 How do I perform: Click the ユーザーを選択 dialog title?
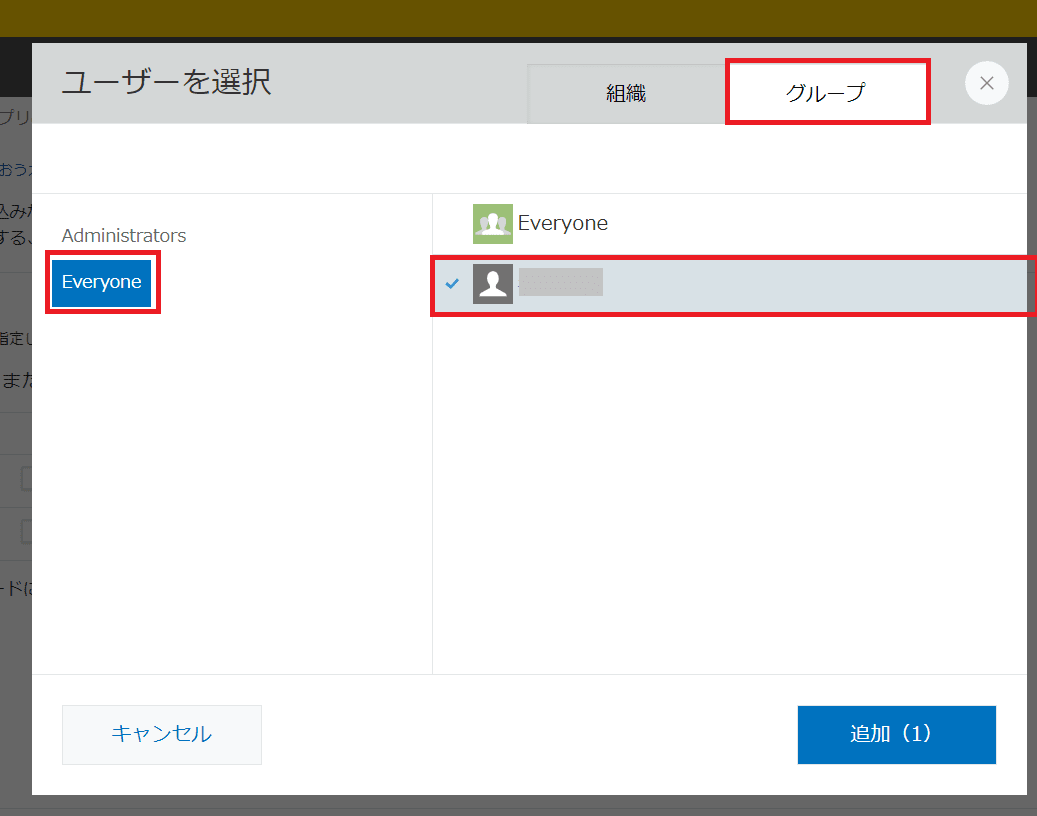(166, 82)
